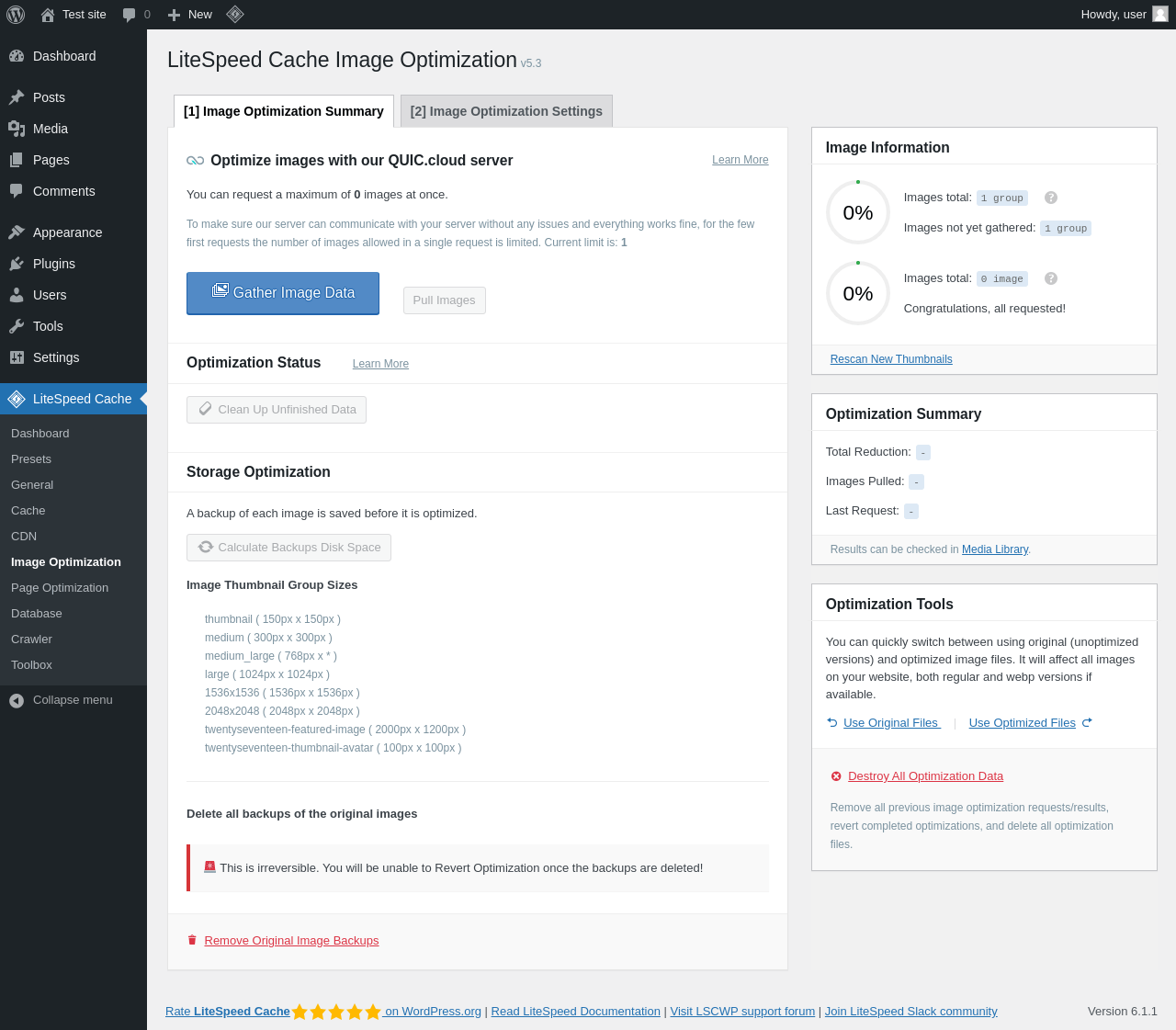The width and height of the screenshot is (1176, 1030).
Task: Click the undo arrow icon beside Use Original Files
Action: click(x=832, y=722)
